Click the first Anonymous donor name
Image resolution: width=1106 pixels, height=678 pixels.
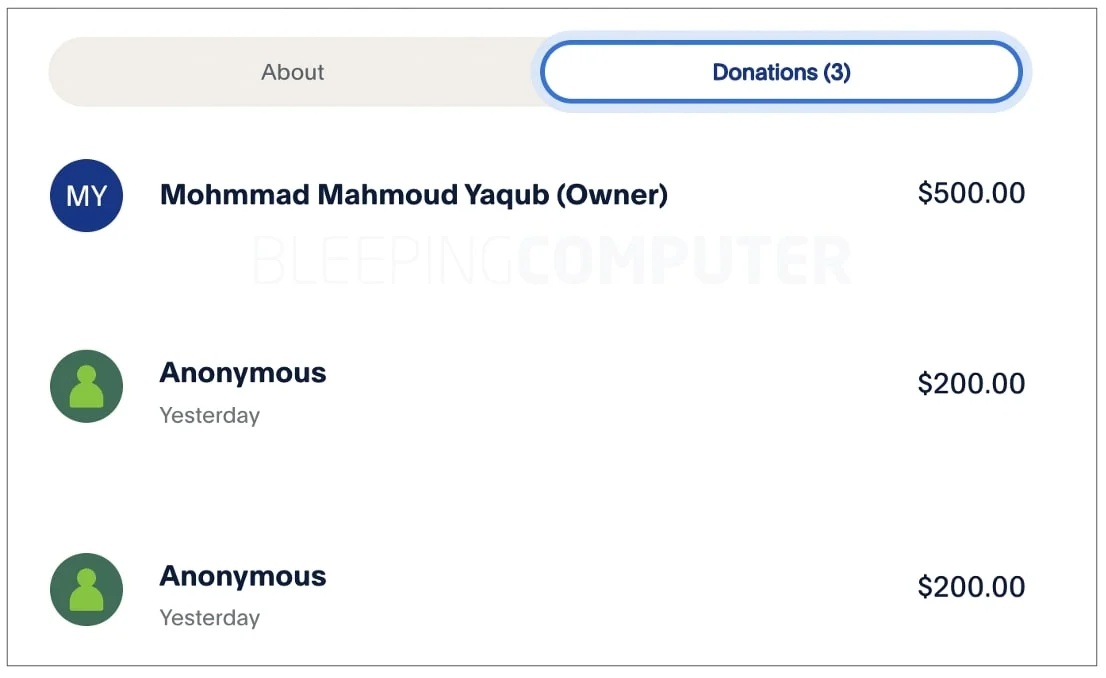(243, 373)
